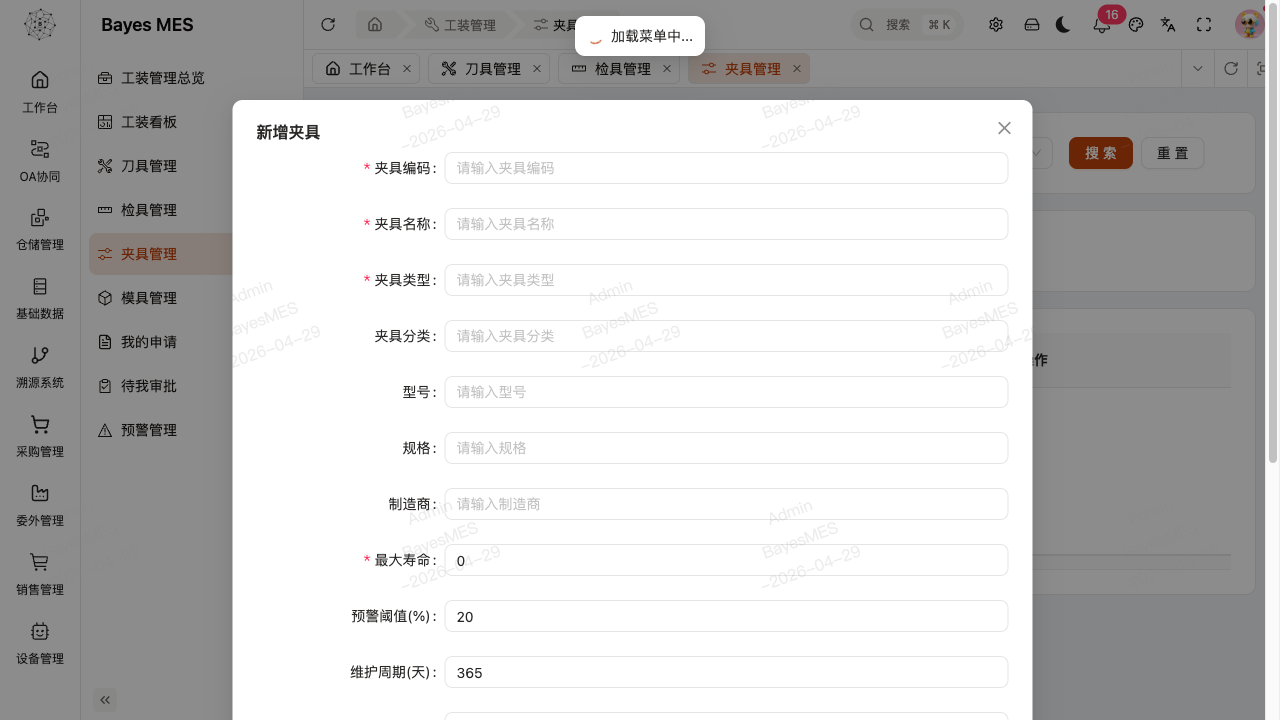Click the 最大寿命 number field
The width and height of the screenshot is (1280, 720).
point(726,560)
